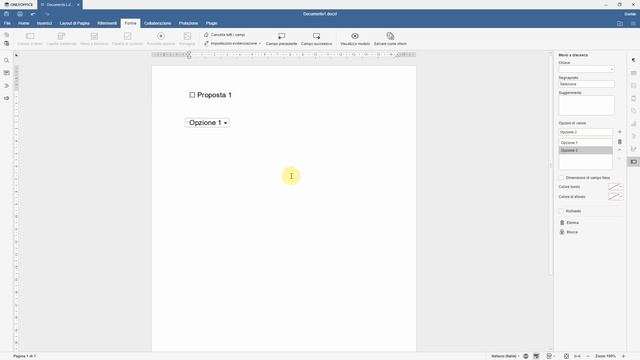Click the Suggerimento text area
Viewport: 640px width, 360px height.
[586, 105]
